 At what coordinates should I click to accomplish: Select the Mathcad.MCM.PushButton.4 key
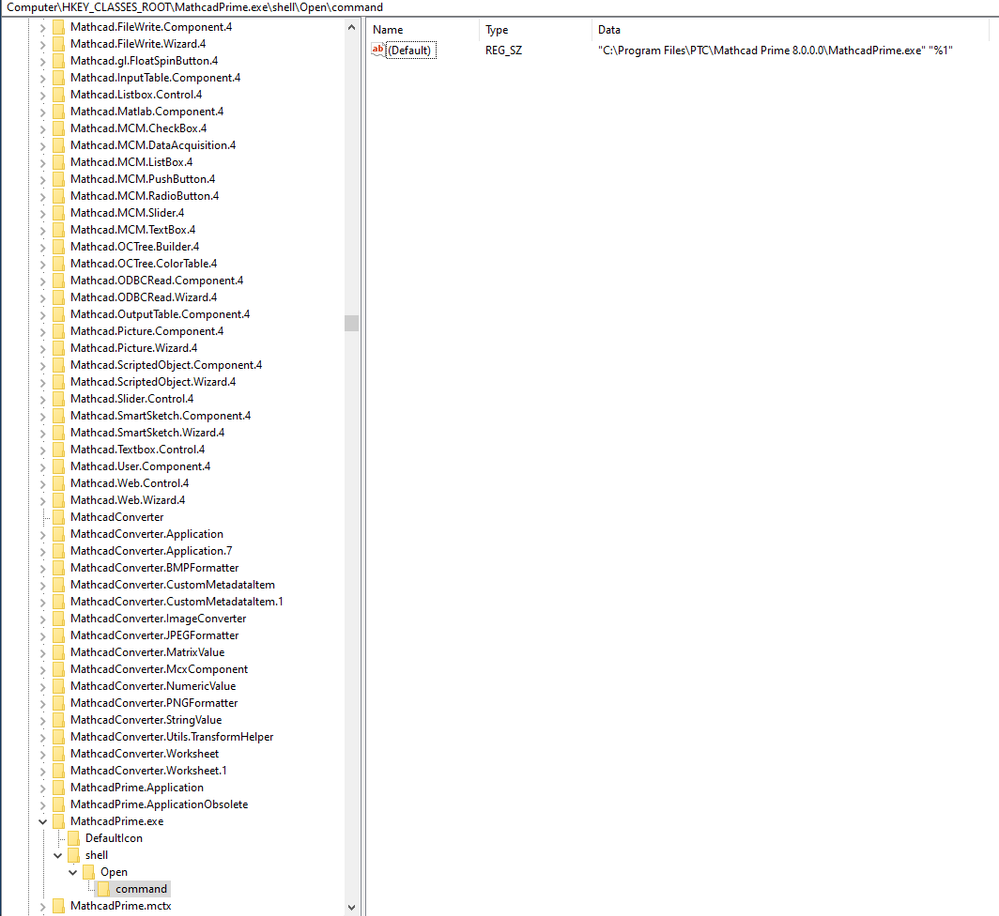pyautogui.click(x=143, y=178)
